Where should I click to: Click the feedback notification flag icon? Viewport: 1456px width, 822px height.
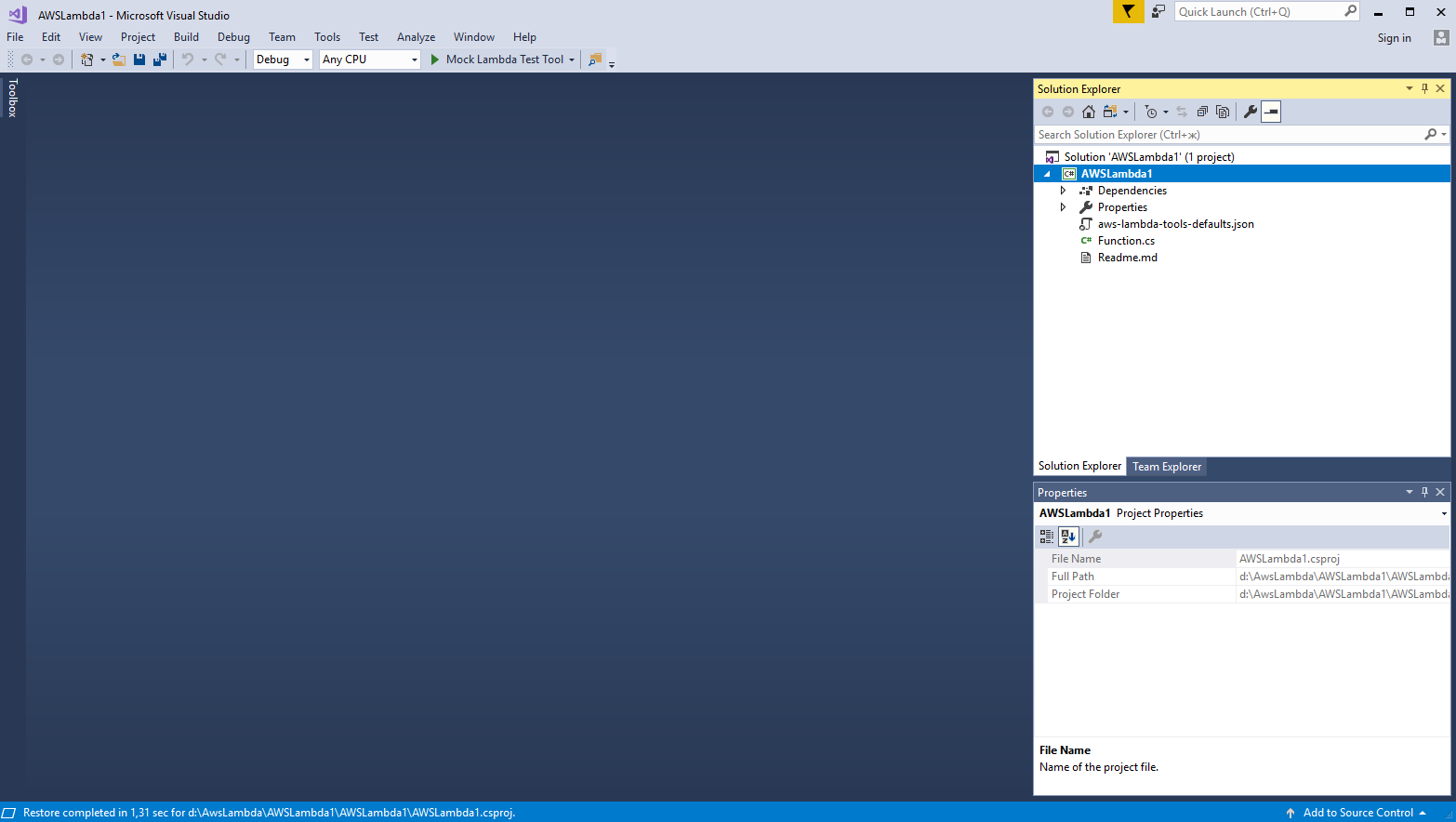click(x=1128, y=11)
